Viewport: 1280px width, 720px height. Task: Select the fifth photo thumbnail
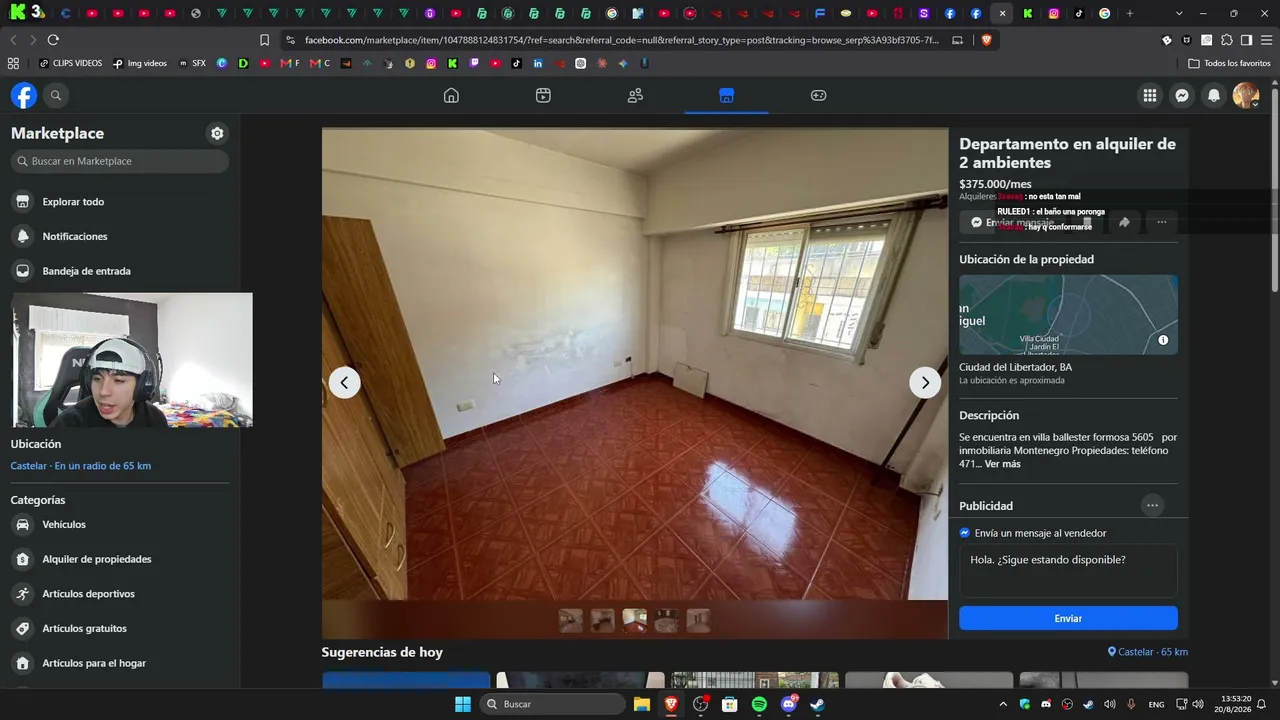[x=699, y=620]
